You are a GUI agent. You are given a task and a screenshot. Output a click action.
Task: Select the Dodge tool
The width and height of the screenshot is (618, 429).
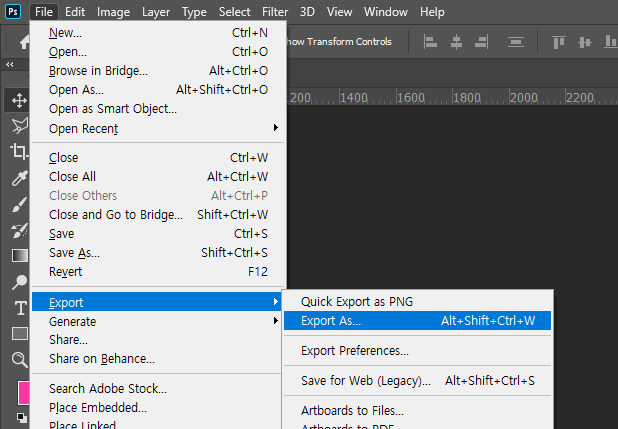[x=20, y=282]
